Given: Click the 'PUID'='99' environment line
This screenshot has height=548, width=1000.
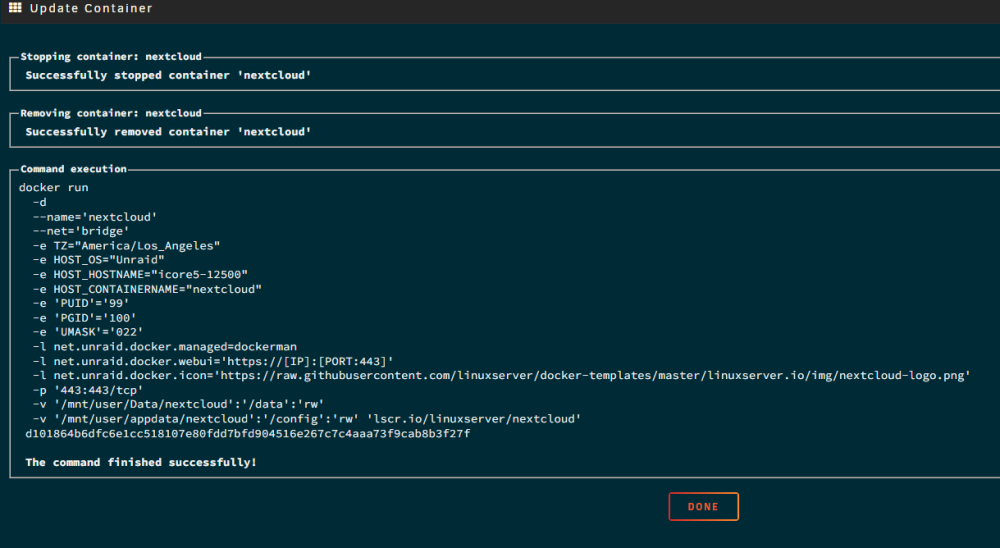Looking at the screenshot, I should [x=81, y=303].
